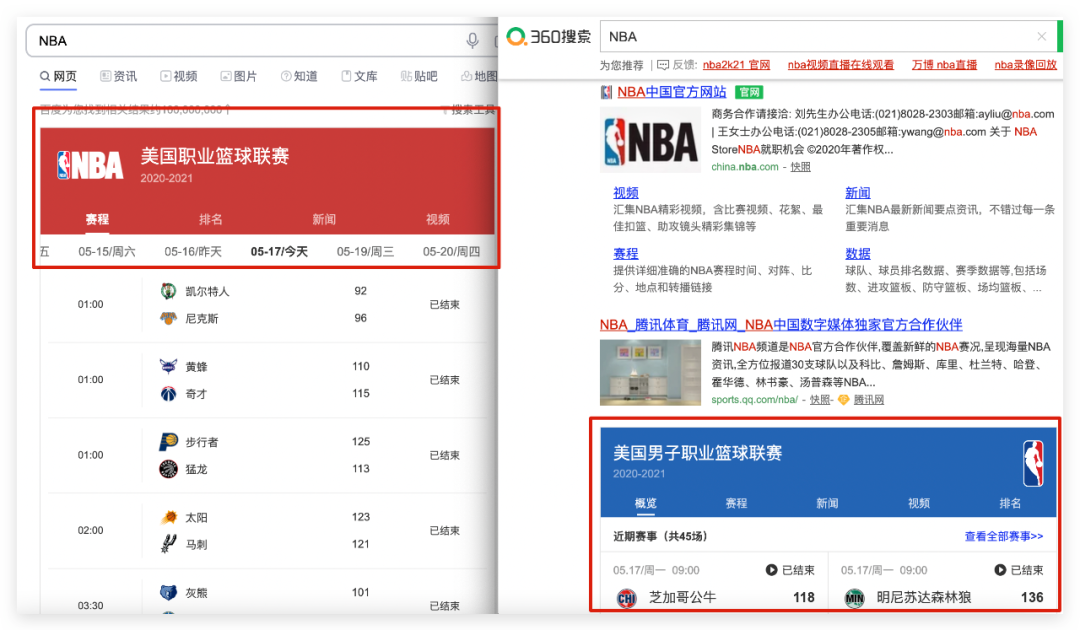Choose date 05-19/周三
This screenshot has height=630, width=1080.
coord(365,252)
